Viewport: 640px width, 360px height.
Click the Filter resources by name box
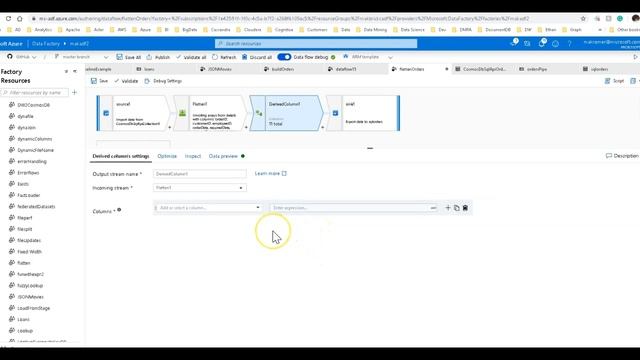pos(35,93)
